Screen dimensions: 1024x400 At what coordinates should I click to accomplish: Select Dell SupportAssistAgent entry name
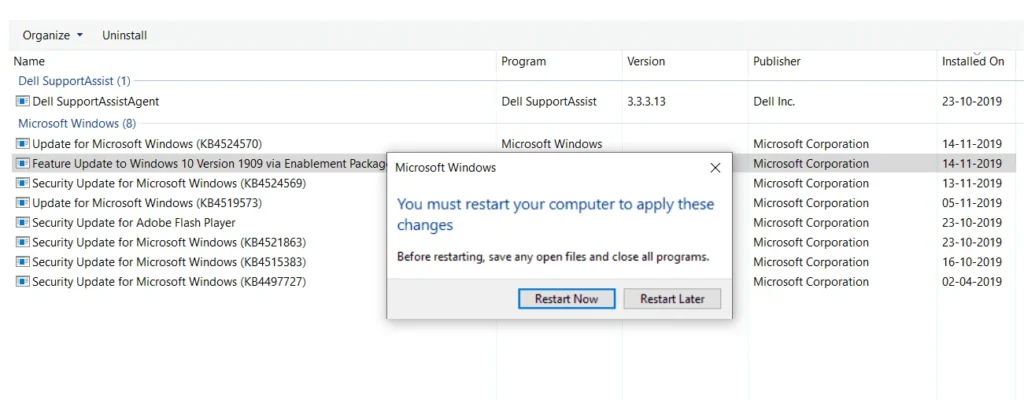(x=95, y=101)
